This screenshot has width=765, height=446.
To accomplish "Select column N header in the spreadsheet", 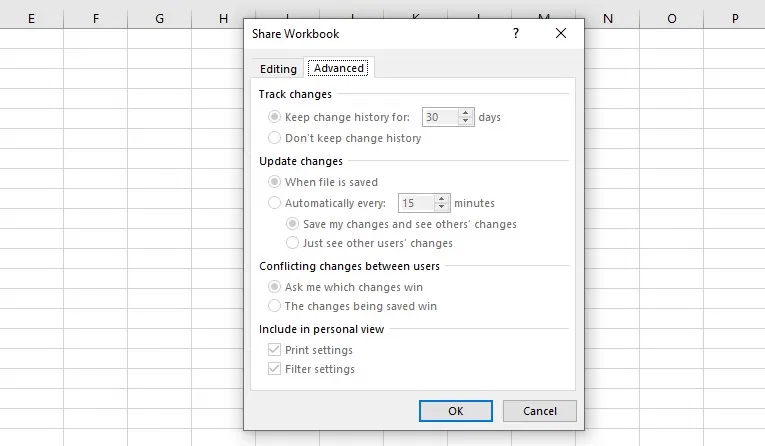I will tap(608, 19).
